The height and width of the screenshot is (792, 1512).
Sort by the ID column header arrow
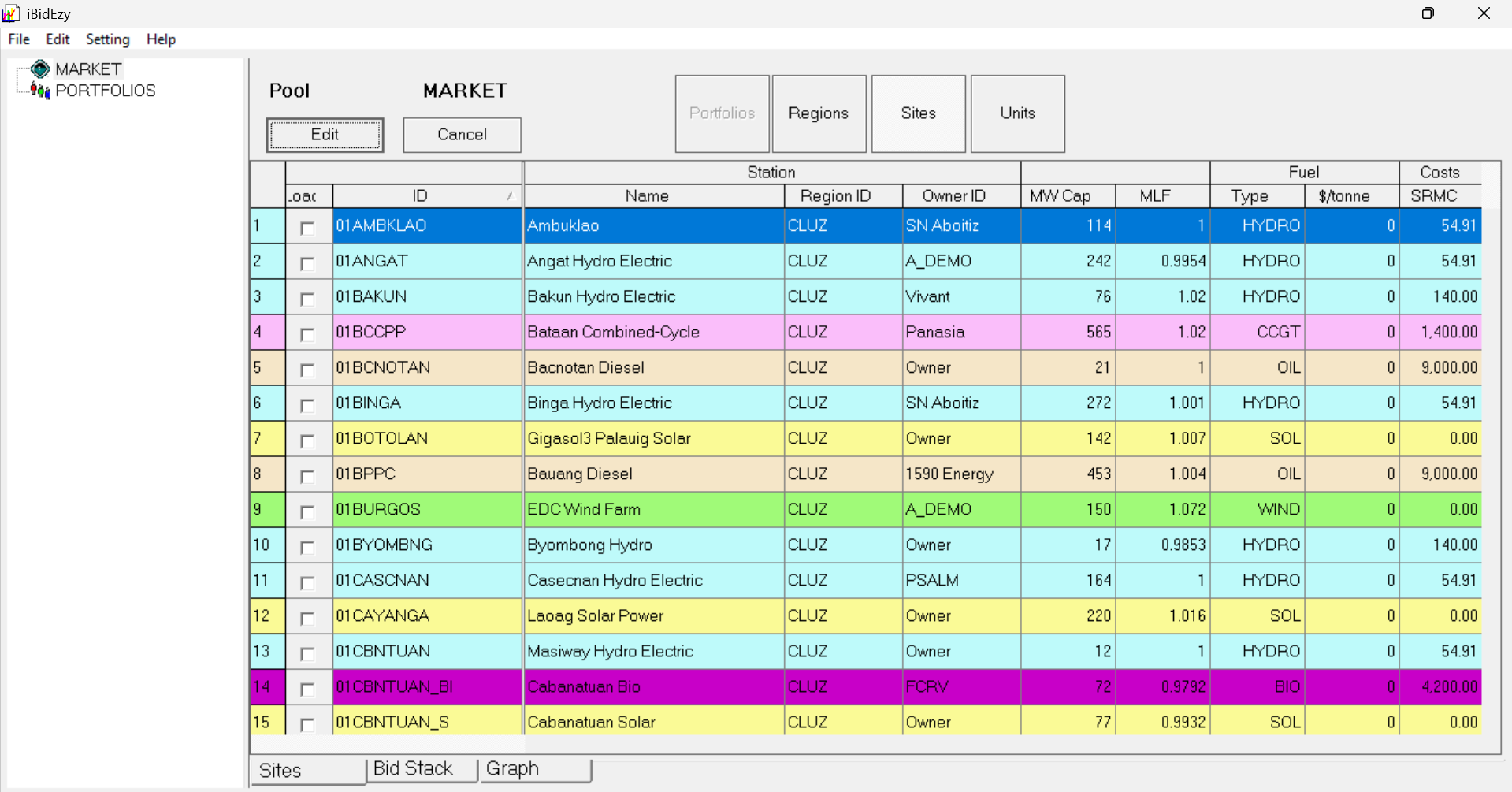coord(510,196)
